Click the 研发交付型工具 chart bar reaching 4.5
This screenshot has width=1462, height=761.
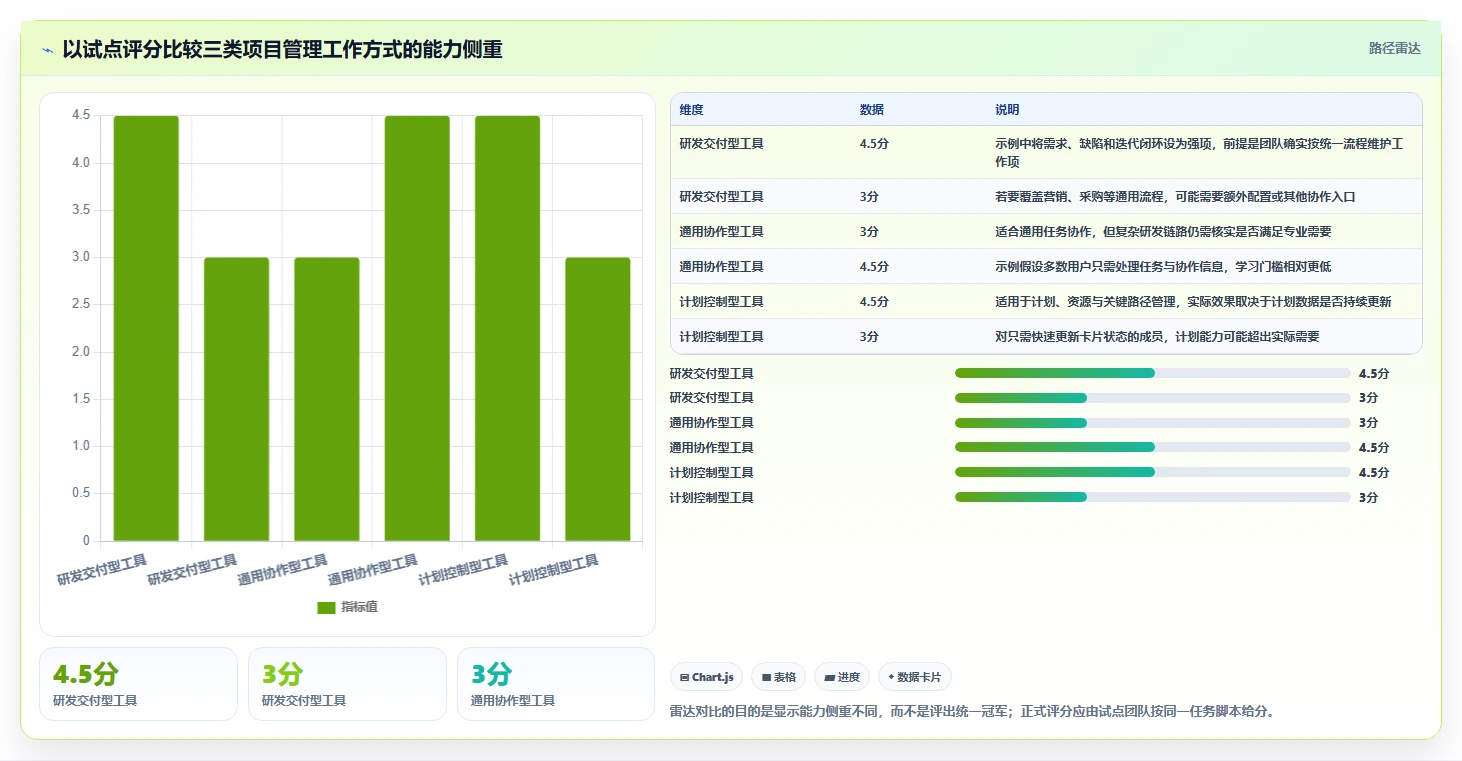point(146,328)
